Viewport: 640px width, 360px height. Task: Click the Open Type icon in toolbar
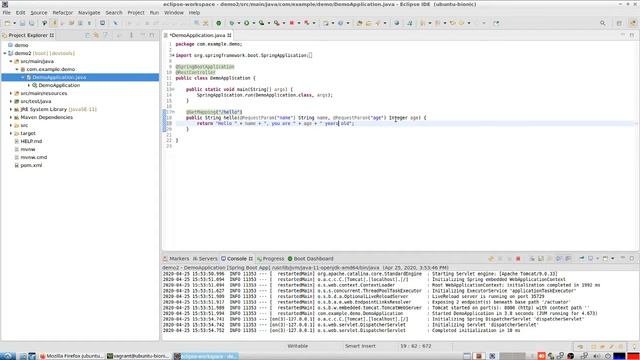[360, 23]
